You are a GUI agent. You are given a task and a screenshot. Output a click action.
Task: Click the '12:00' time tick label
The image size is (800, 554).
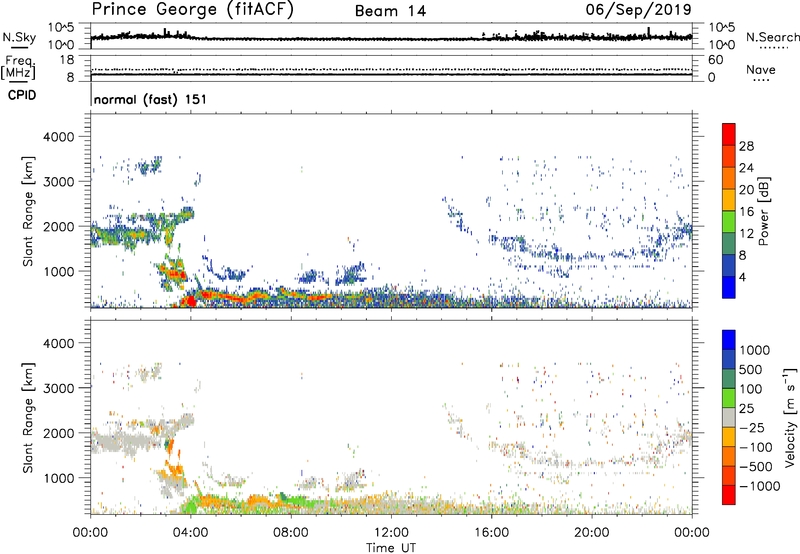(x=391, y=533)
